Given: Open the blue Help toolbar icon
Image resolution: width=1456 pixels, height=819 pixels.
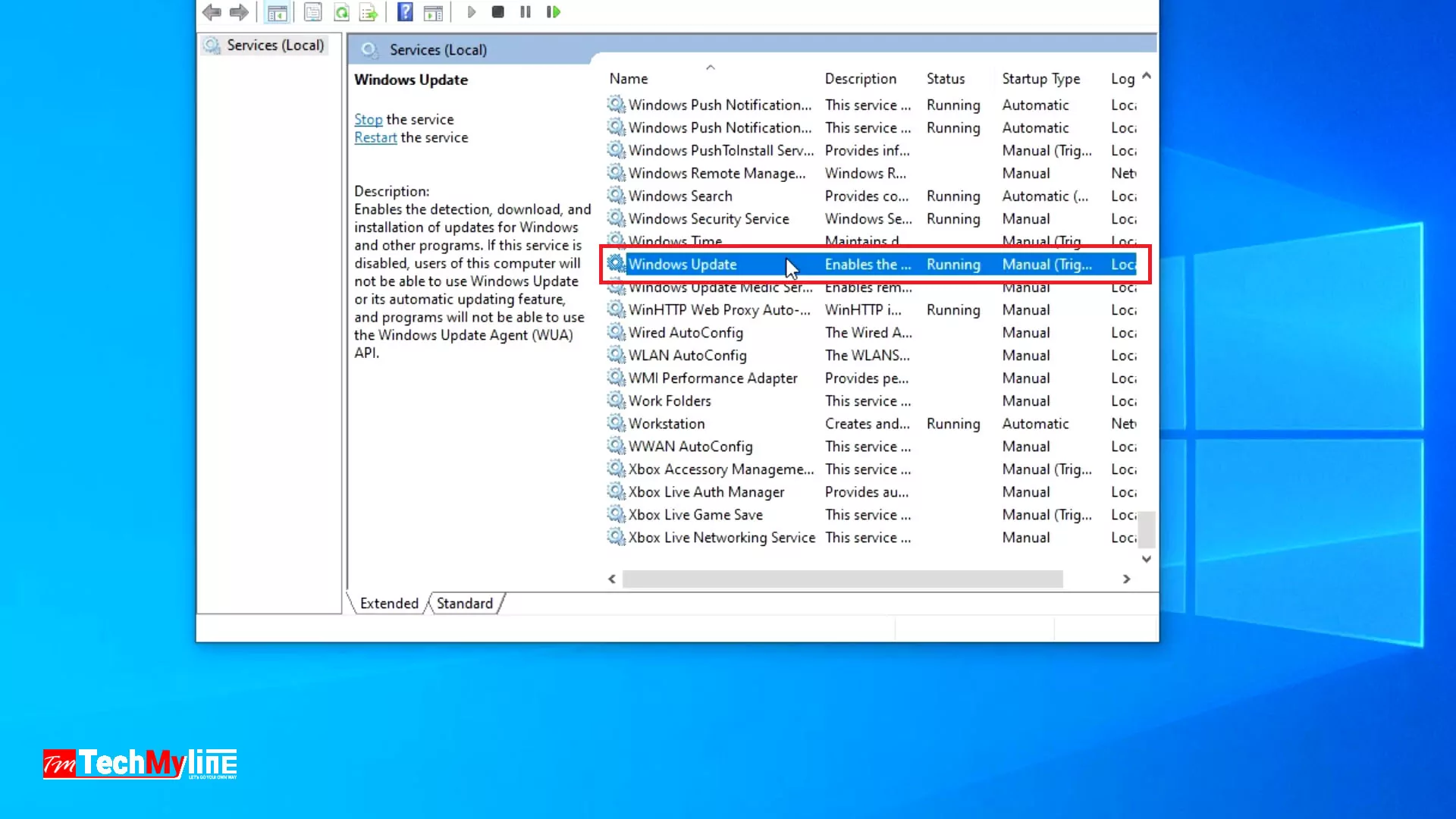Looking at the screenshot, I should click(405, 12).
